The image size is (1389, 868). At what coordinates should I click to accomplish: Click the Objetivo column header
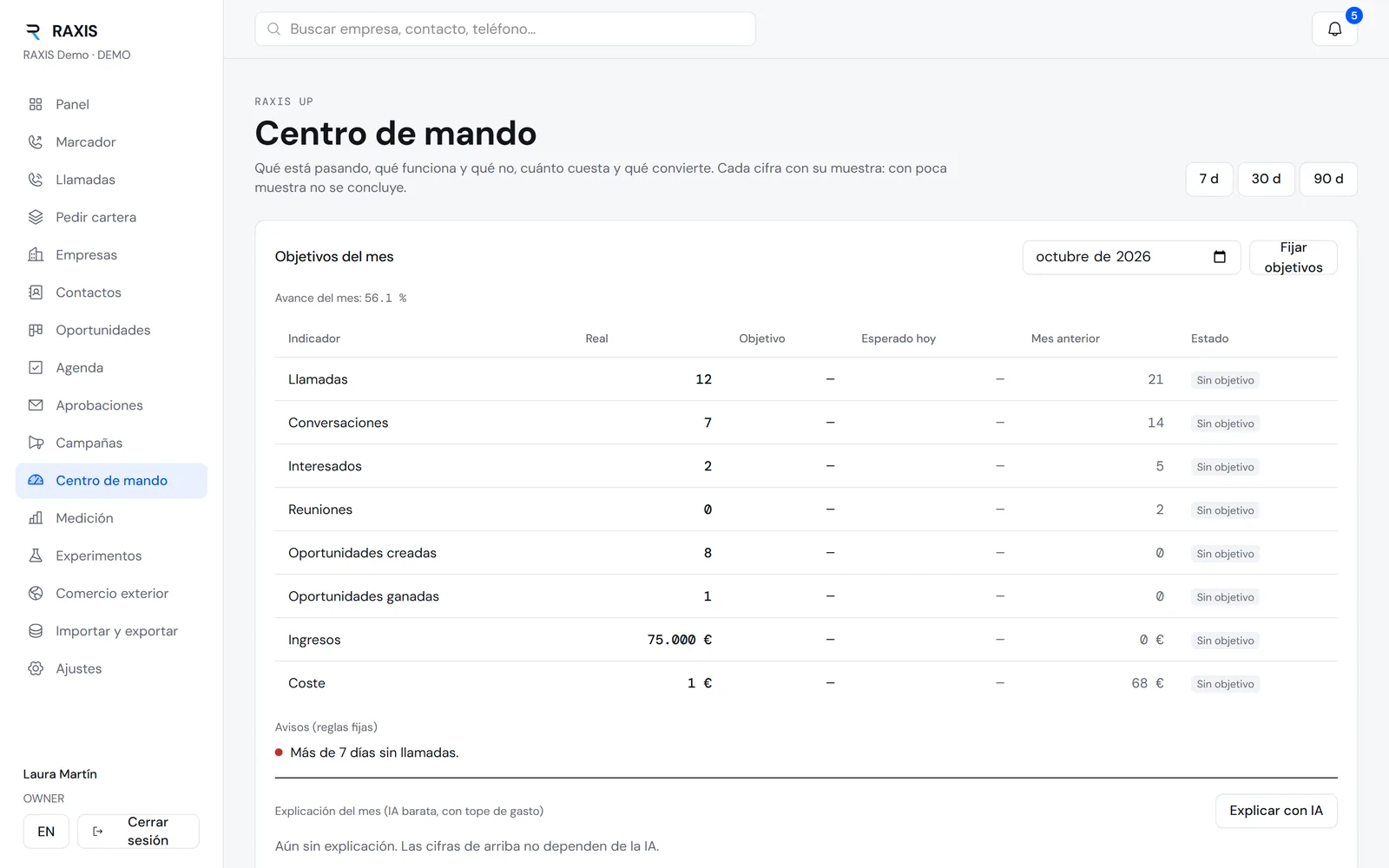click(x=761, y=339)
